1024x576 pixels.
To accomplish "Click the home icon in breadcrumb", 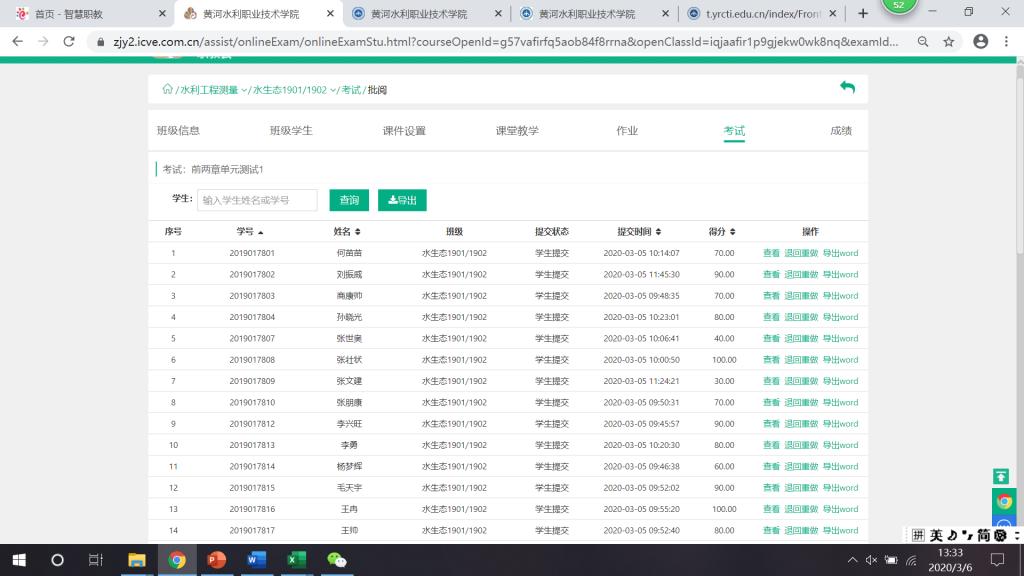I will pos(167,89).
